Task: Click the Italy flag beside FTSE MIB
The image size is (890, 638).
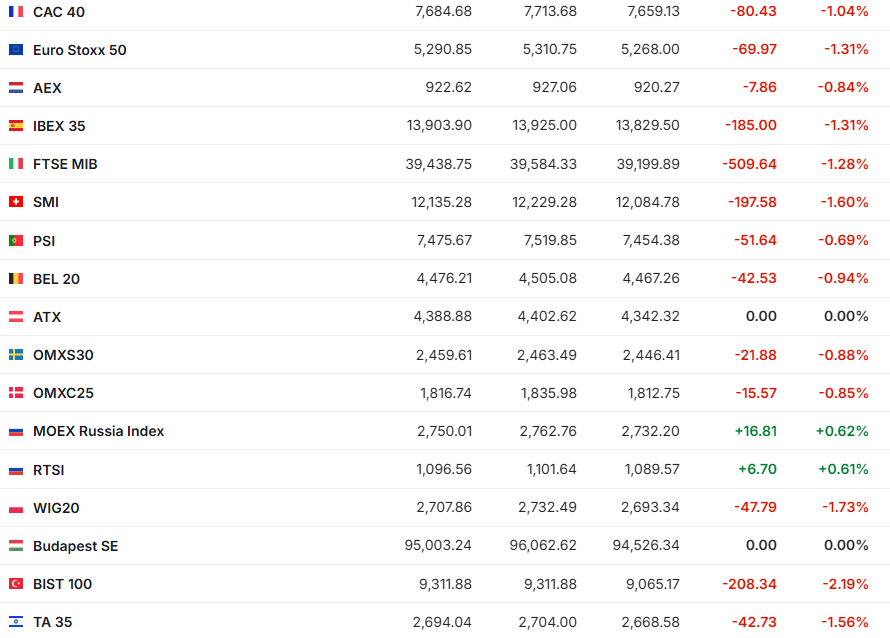Action: pyautogui.click(x=16, y=164)
